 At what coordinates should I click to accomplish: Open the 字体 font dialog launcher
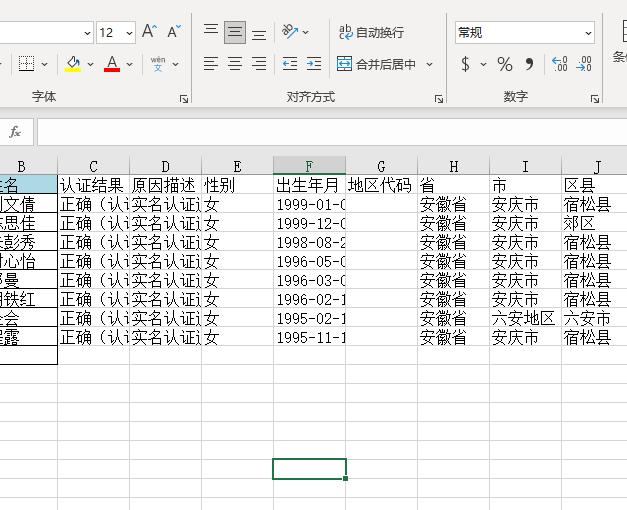point(184,99)
